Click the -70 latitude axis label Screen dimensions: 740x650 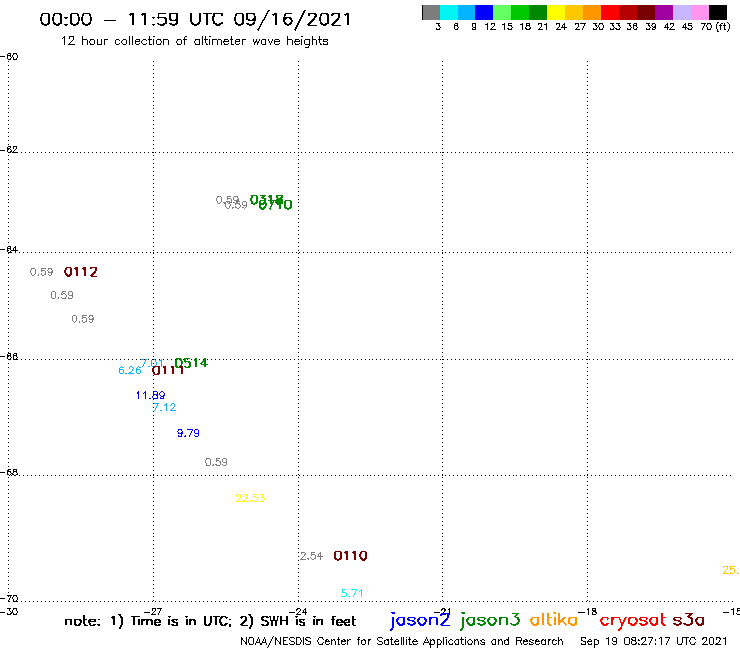click(9, 599)
